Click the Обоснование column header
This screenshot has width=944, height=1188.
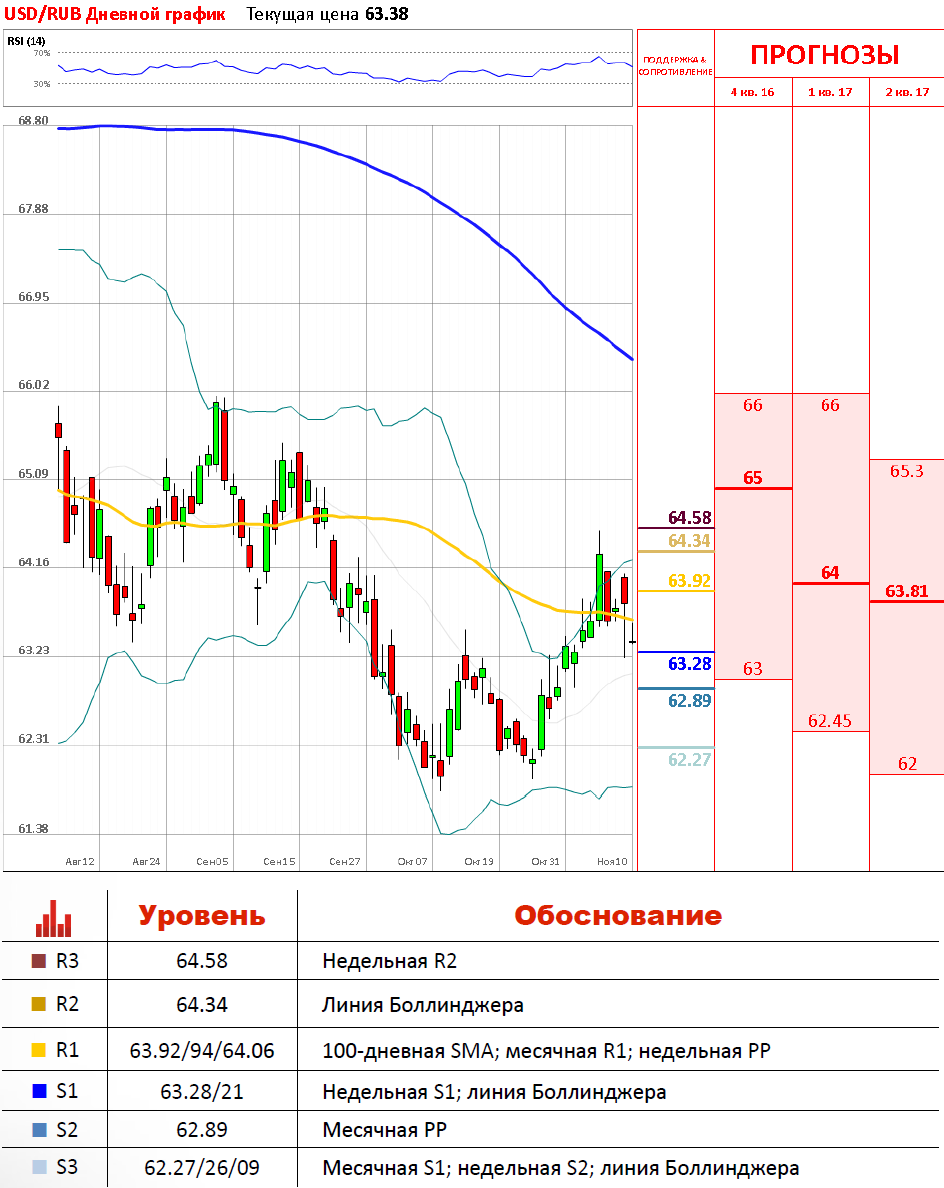pyautogui.click(x=617, y=916)
